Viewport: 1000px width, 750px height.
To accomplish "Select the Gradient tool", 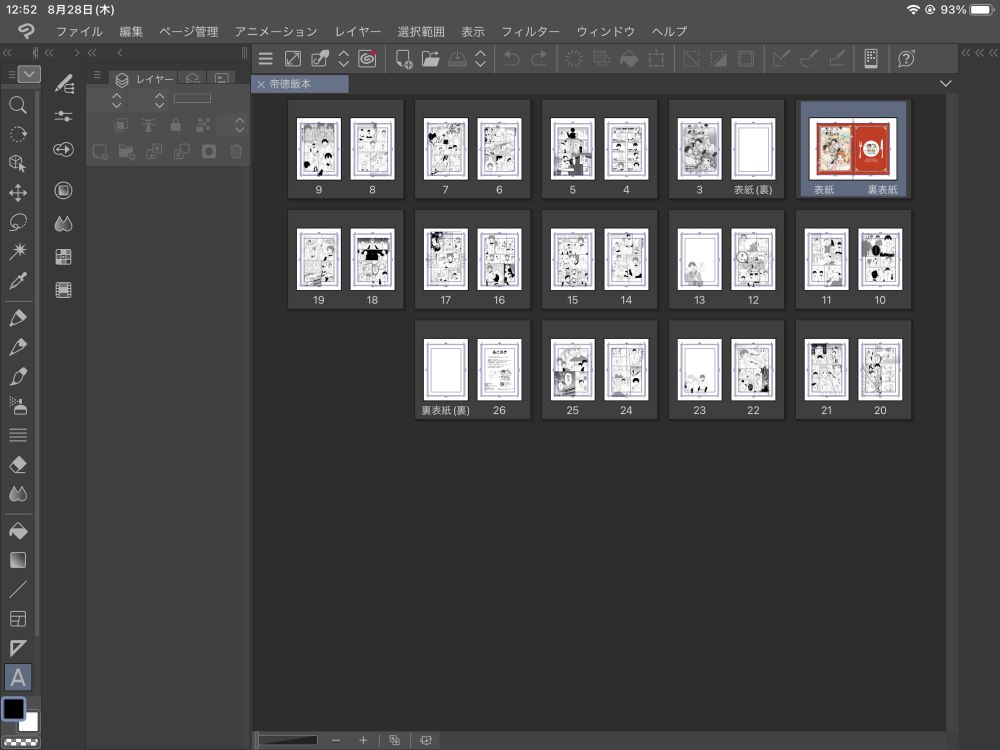I will pos(18,560).
